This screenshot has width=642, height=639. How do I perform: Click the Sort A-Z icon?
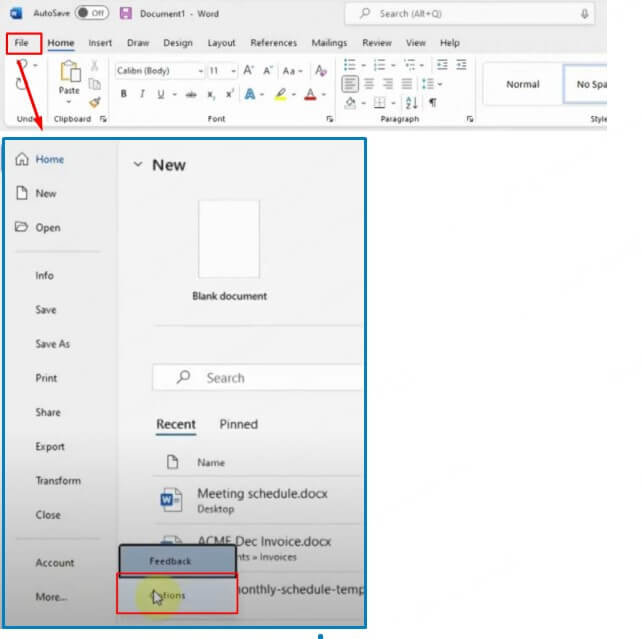(x=411, y=103)
